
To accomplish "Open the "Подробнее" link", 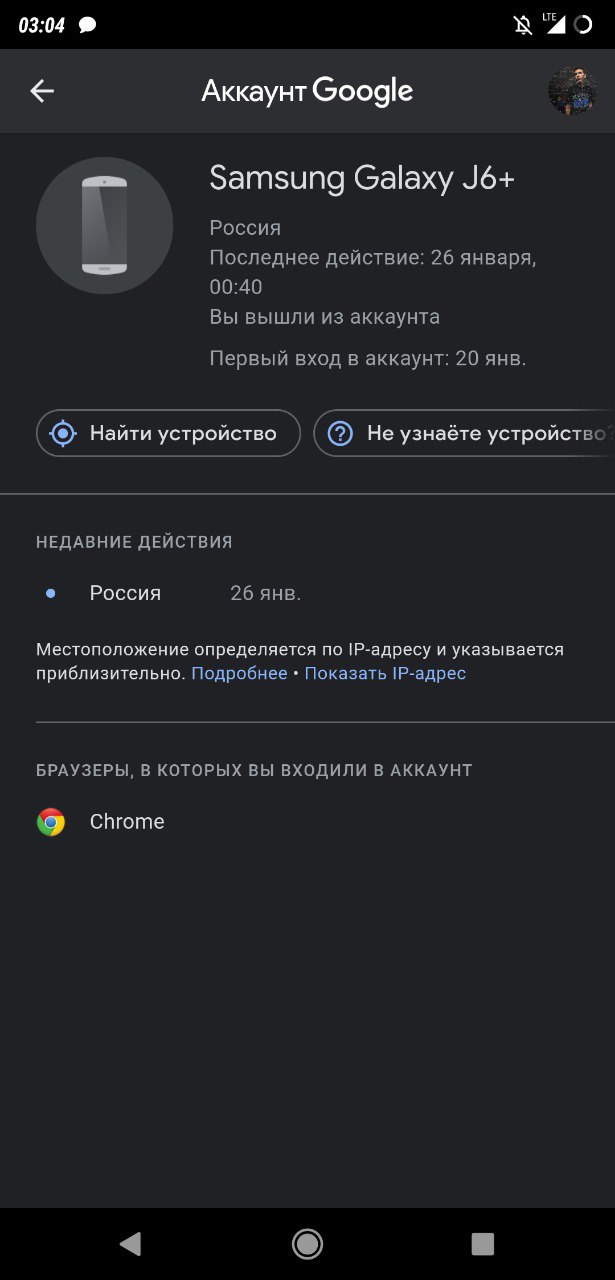I will click(x=239, y=673).
